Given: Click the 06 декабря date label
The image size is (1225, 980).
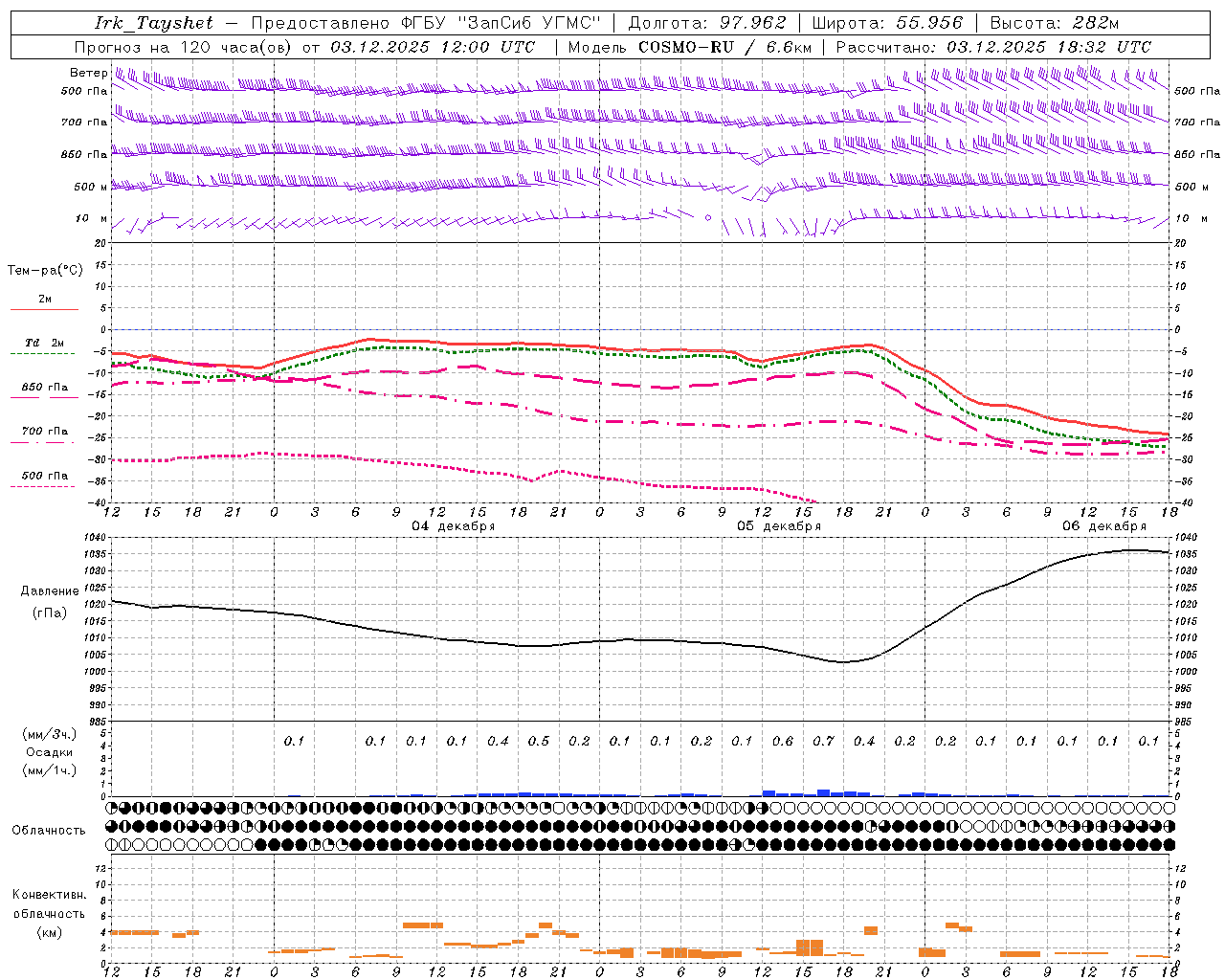Looking at the screenshot, I should coord(1103,526).
